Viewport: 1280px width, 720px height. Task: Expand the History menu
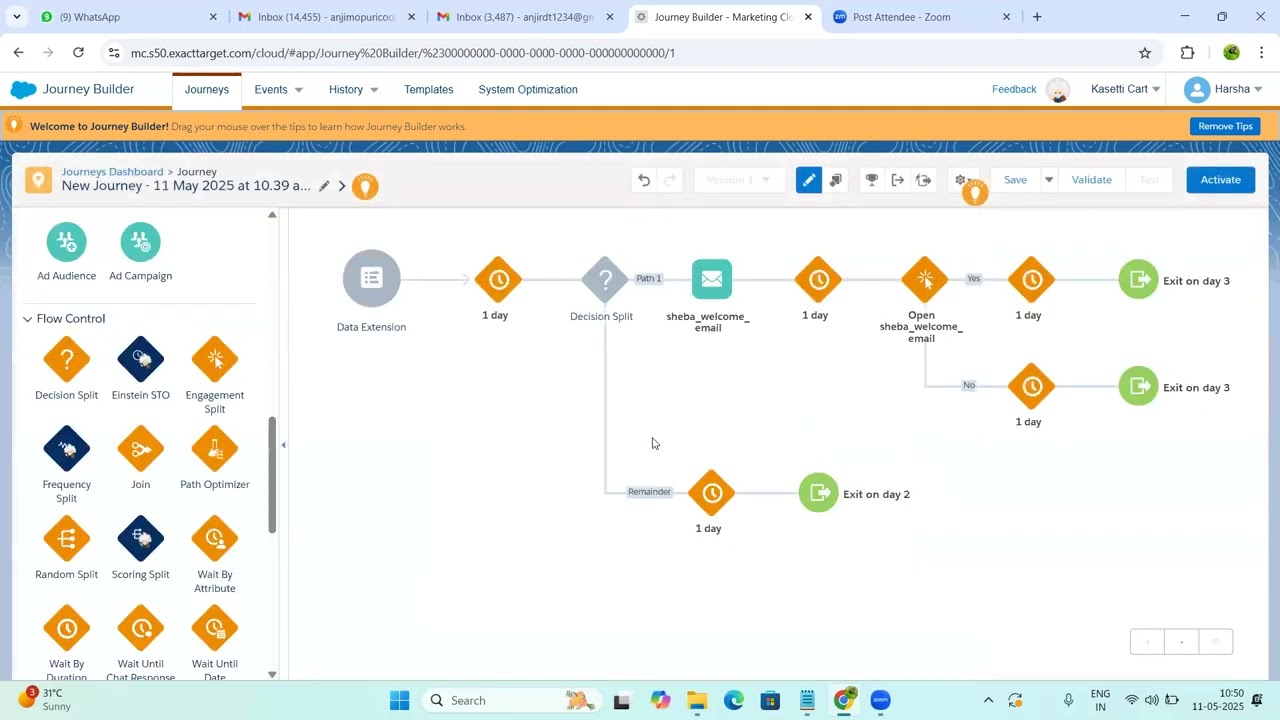point(354,90)
